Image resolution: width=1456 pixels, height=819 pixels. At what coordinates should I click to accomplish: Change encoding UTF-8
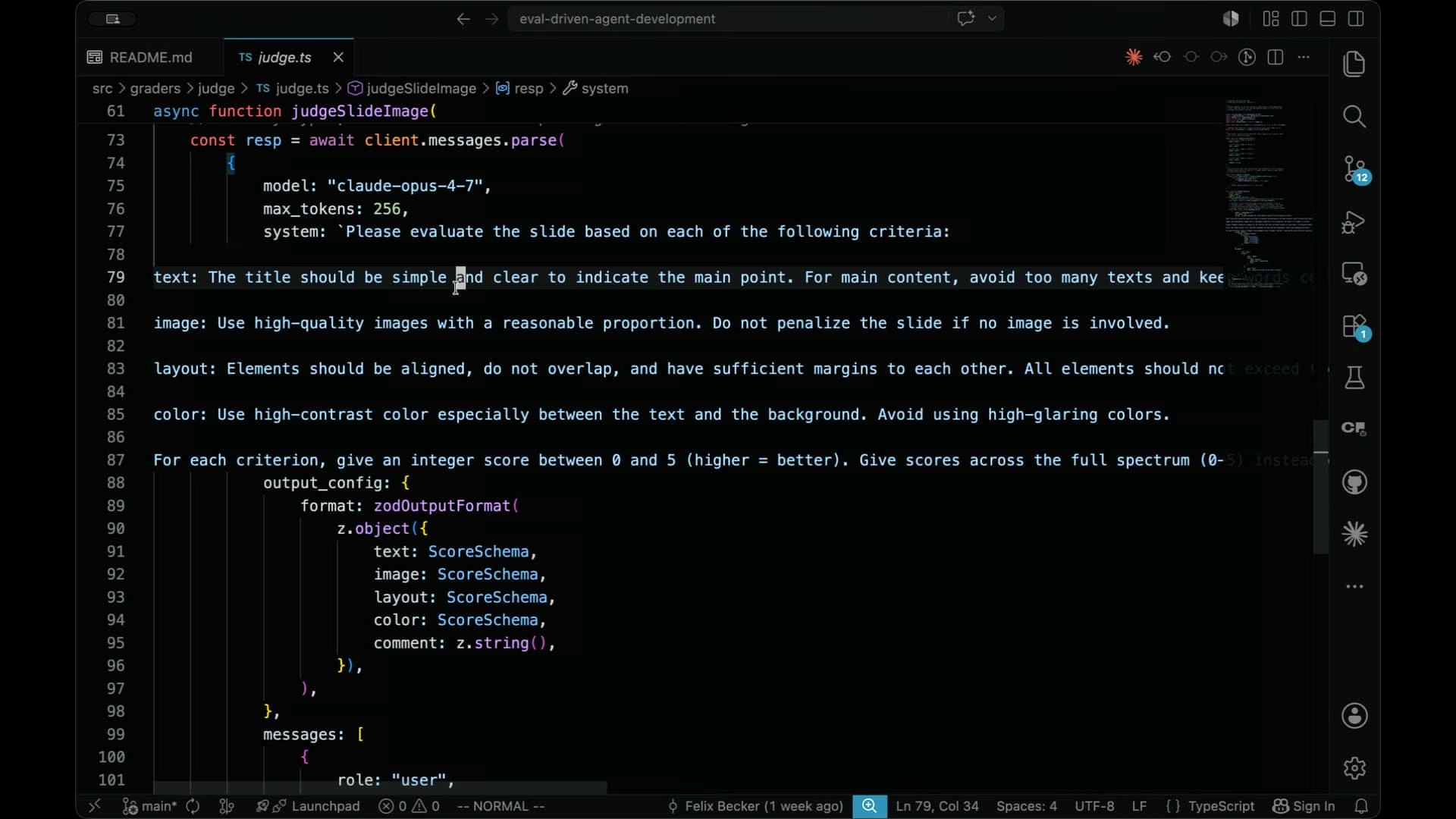tap(1094, 806)
